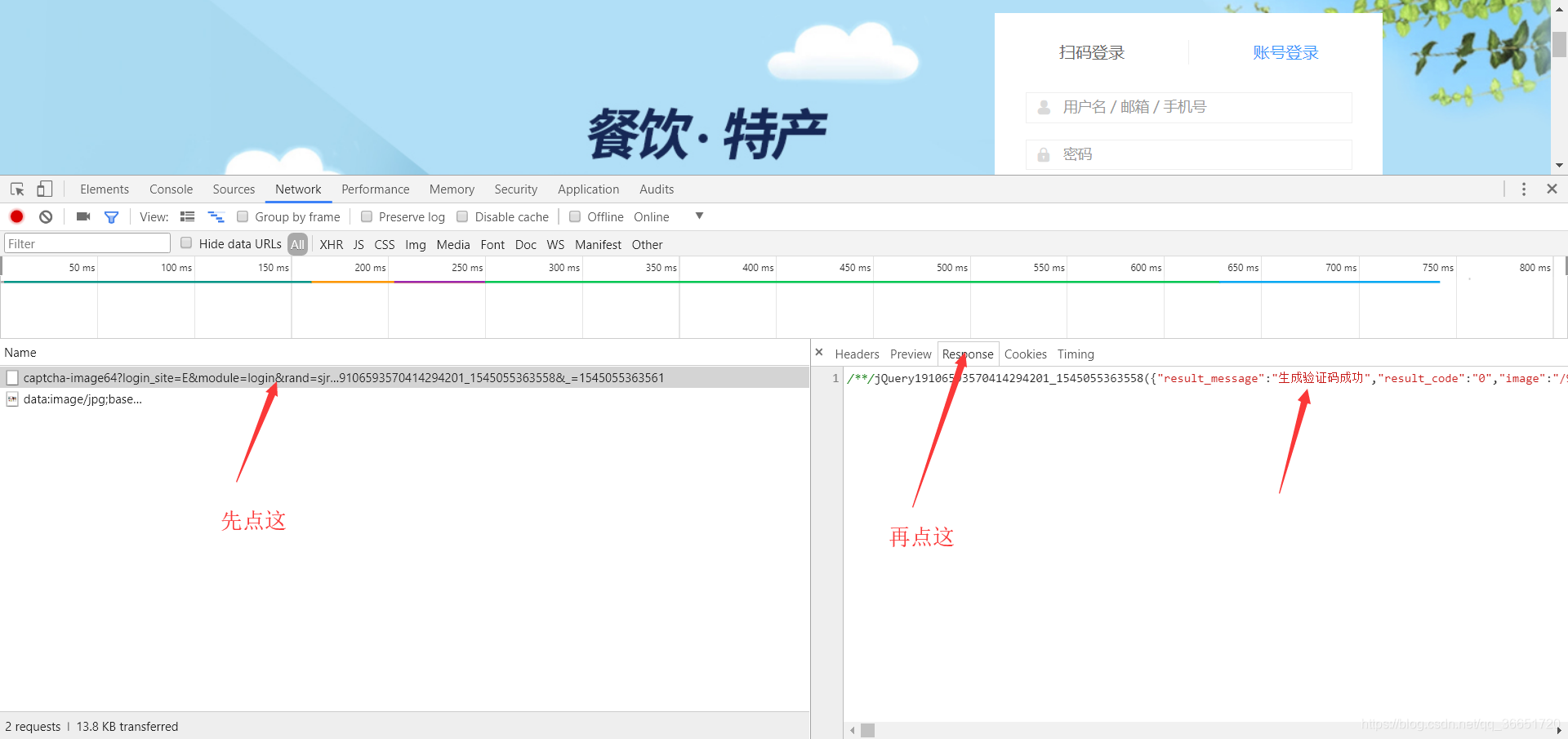This screenshot has width=1568, height=739.
Task: Toggle the device toolbar icon
Action: [x=45, y=189]
